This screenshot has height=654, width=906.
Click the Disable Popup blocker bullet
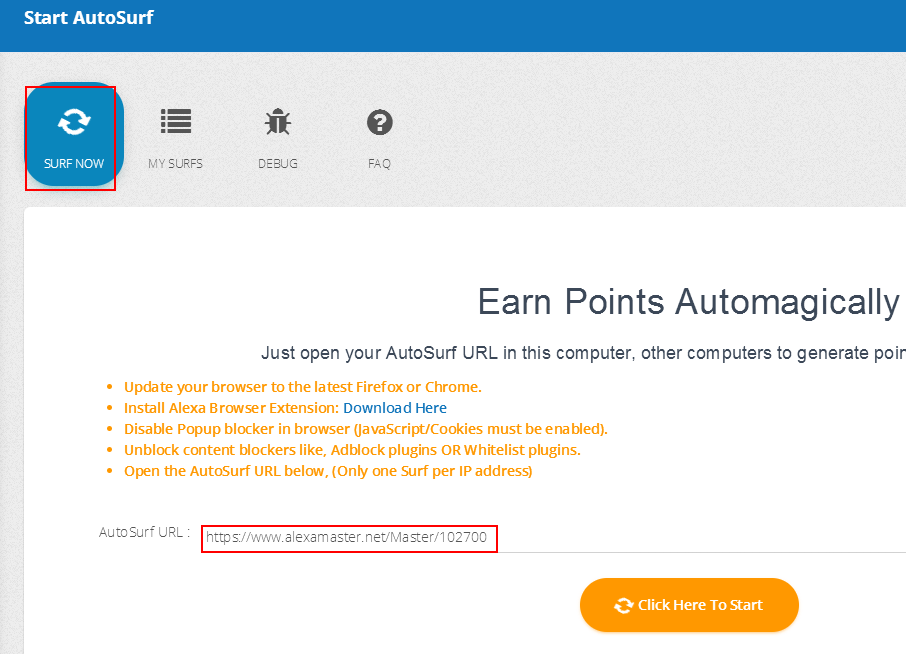click(x=366, y=429)
